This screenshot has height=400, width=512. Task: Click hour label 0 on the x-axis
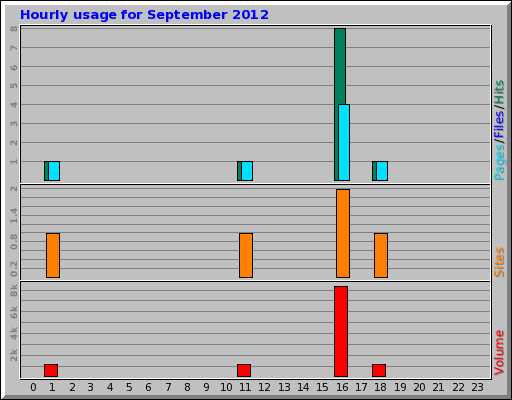(33, 387)
